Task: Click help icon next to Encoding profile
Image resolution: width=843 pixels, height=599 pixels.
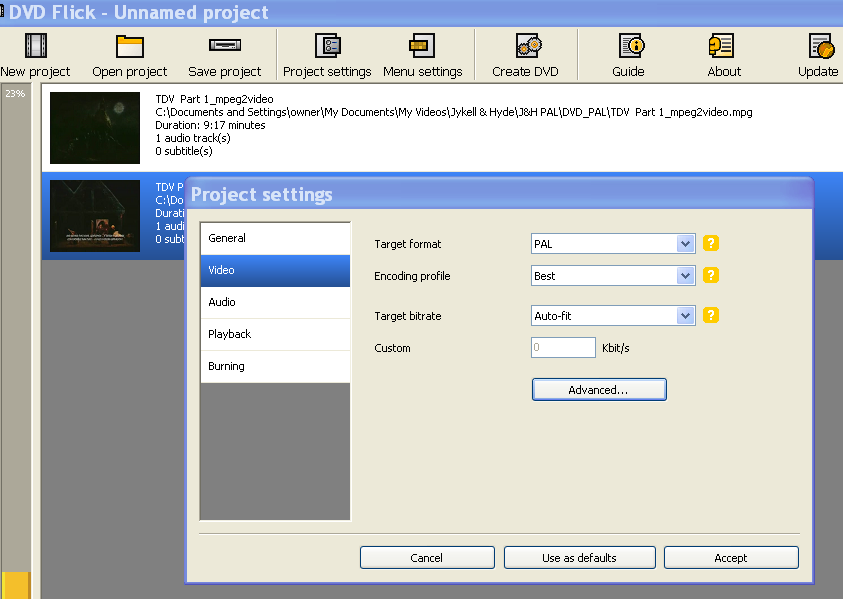Action: (711, 275)
